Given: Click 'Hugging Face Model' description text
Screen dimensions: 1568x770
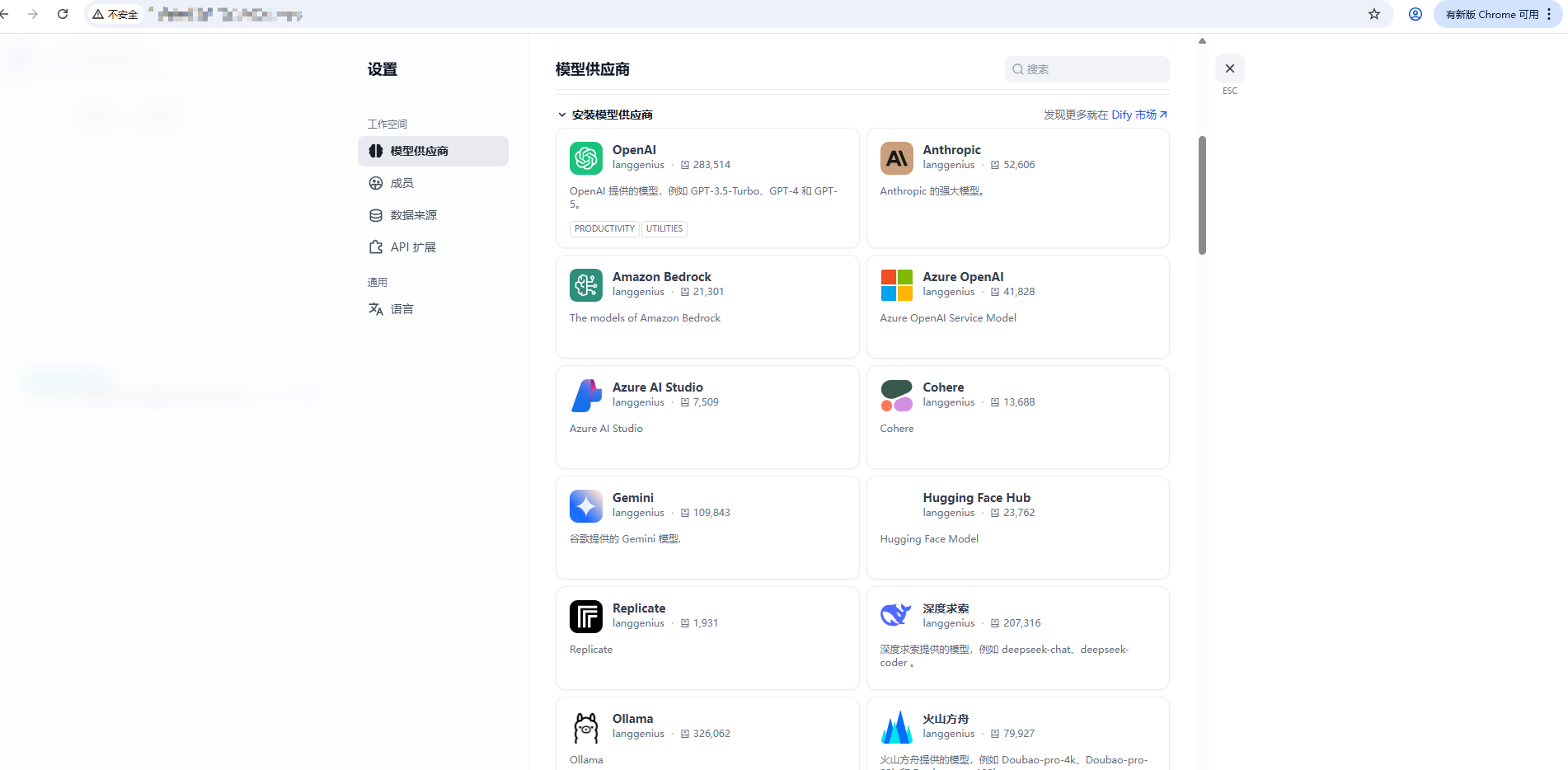Looking at the screenshot, I should pos(929,539).
